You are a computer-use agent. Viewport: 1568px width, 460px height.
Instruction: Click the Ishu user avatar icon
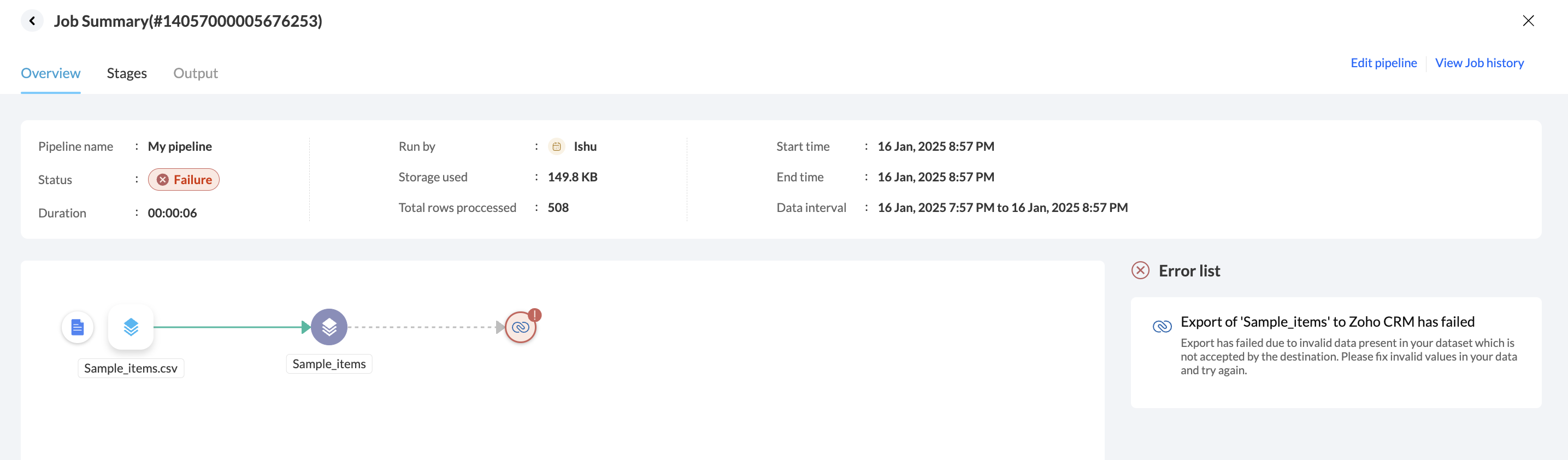(x=556, y=146)
